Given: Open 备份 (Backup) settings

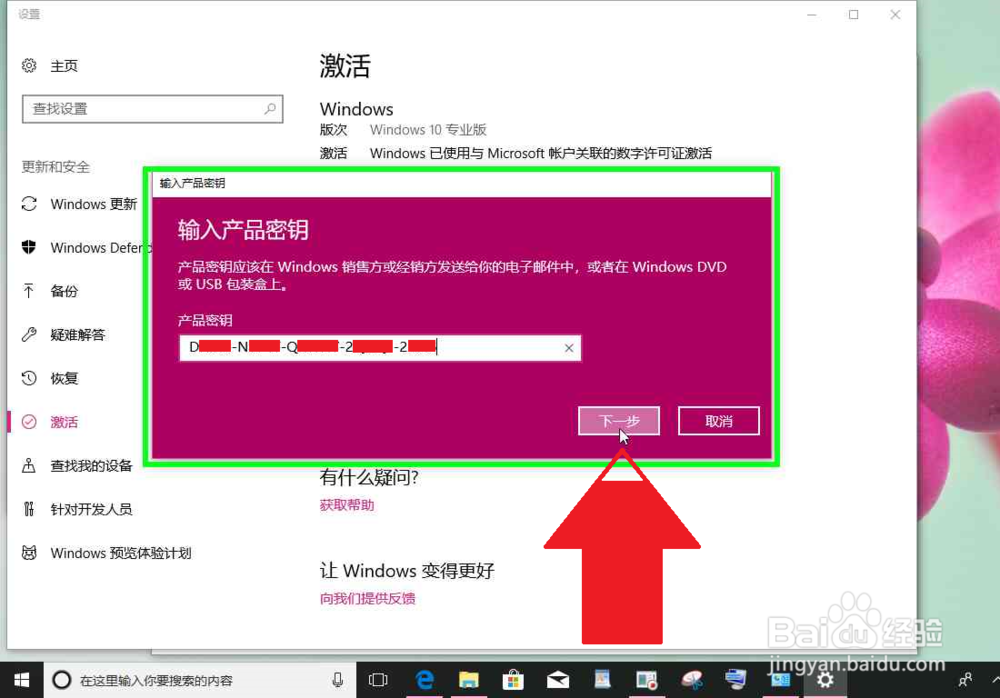Looking at the screenshot, I should point(63,291).
